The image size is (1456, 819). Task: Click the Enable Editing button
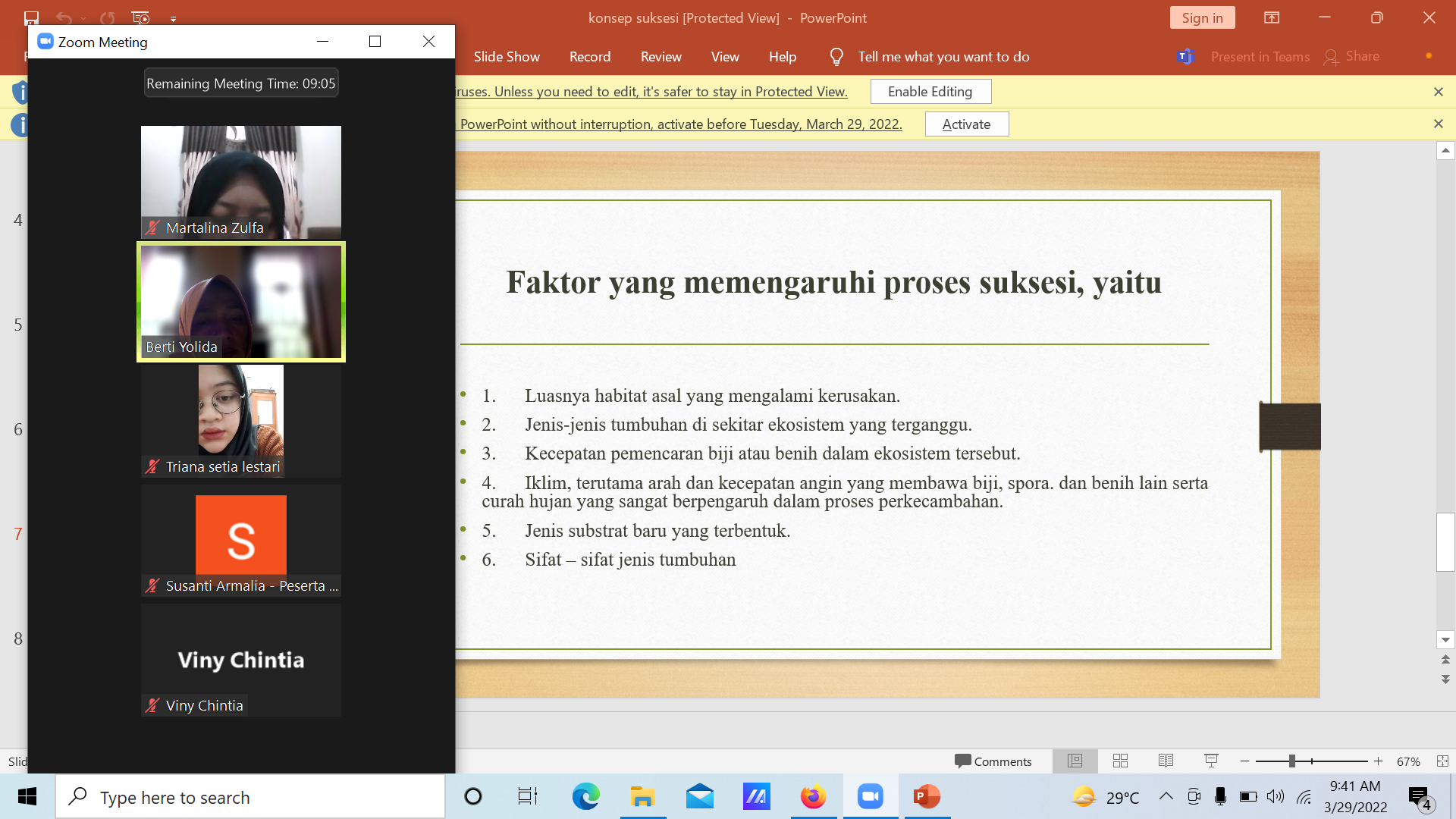tap(930, 92)
